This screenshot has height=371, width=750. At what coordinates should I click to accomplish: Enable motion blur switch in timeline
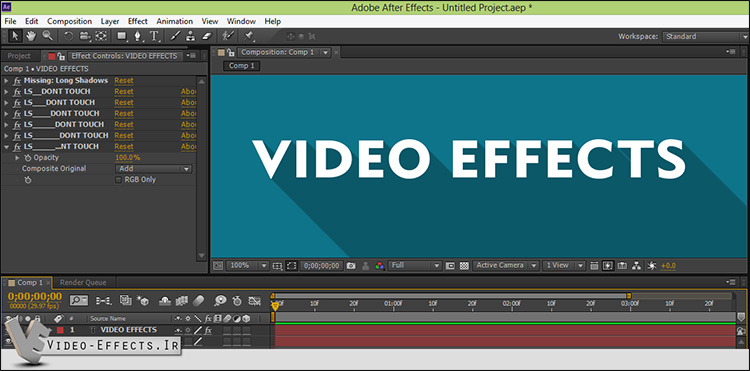tap(199, 301)
